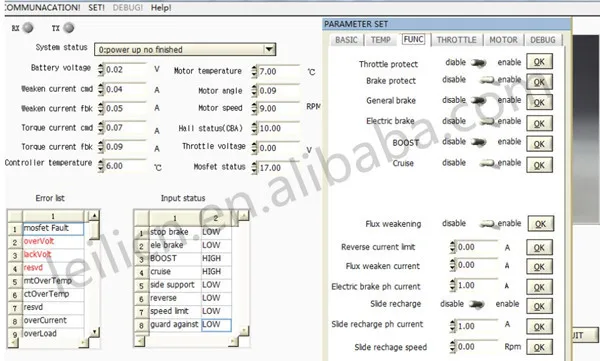Click the Electric brake ph current field
Screen dimensions: 600x361
[x=477, y=286]
